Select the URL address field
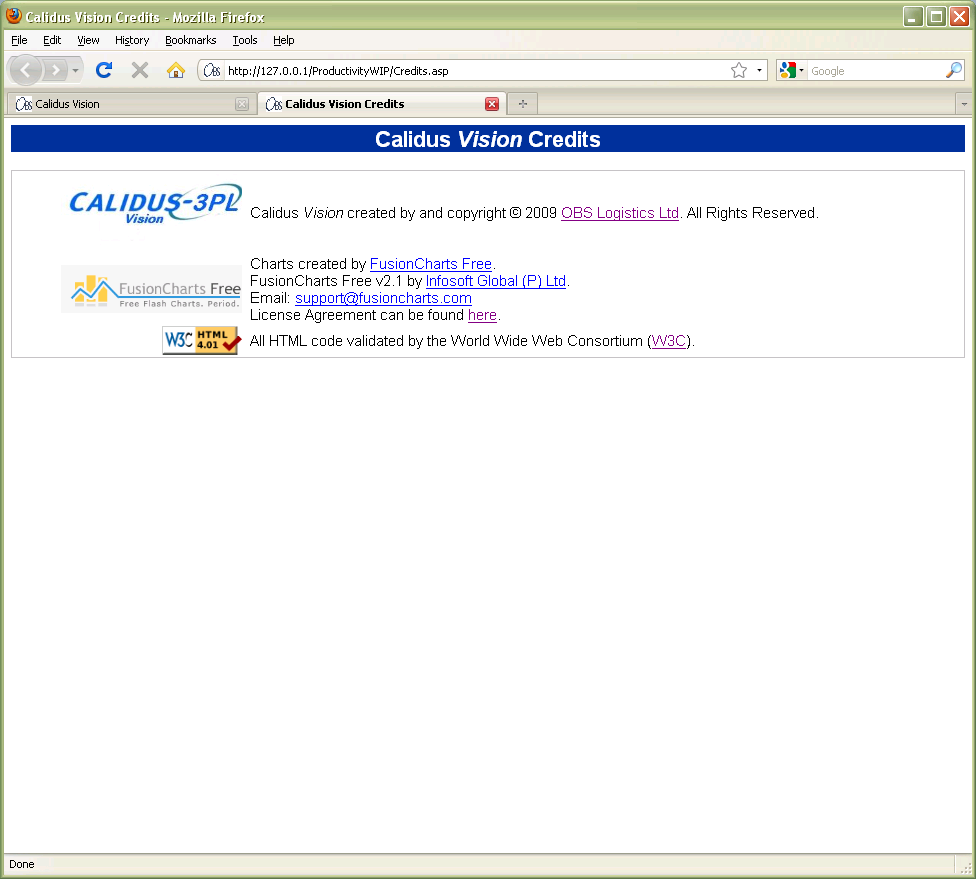Viewport: 976px width, 879px height. point(476,70)
